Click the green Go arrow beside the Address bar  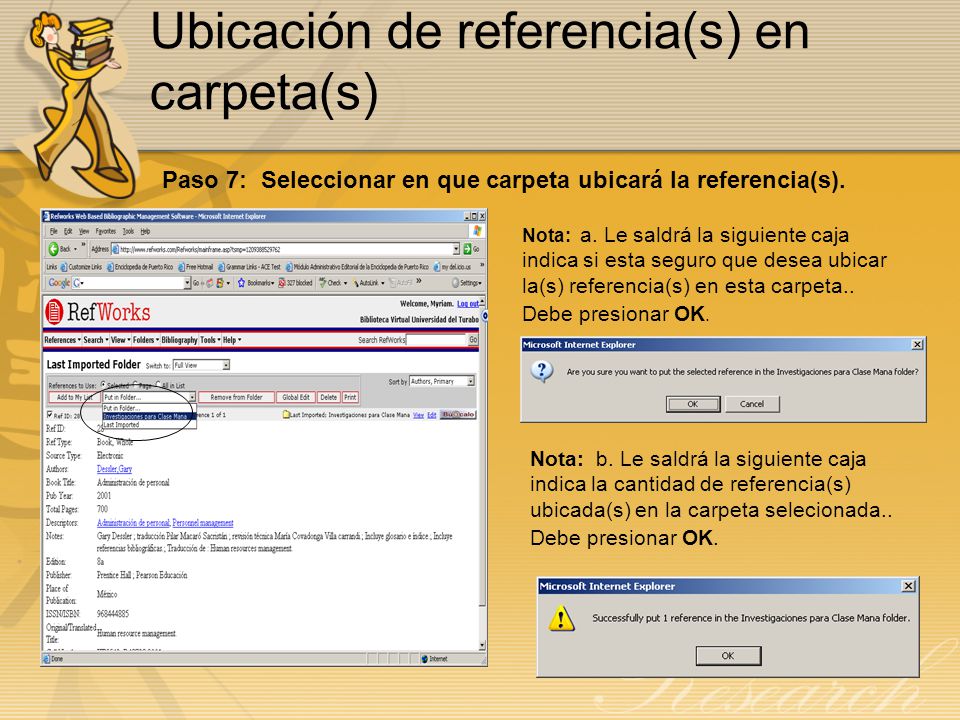(467, 249)
